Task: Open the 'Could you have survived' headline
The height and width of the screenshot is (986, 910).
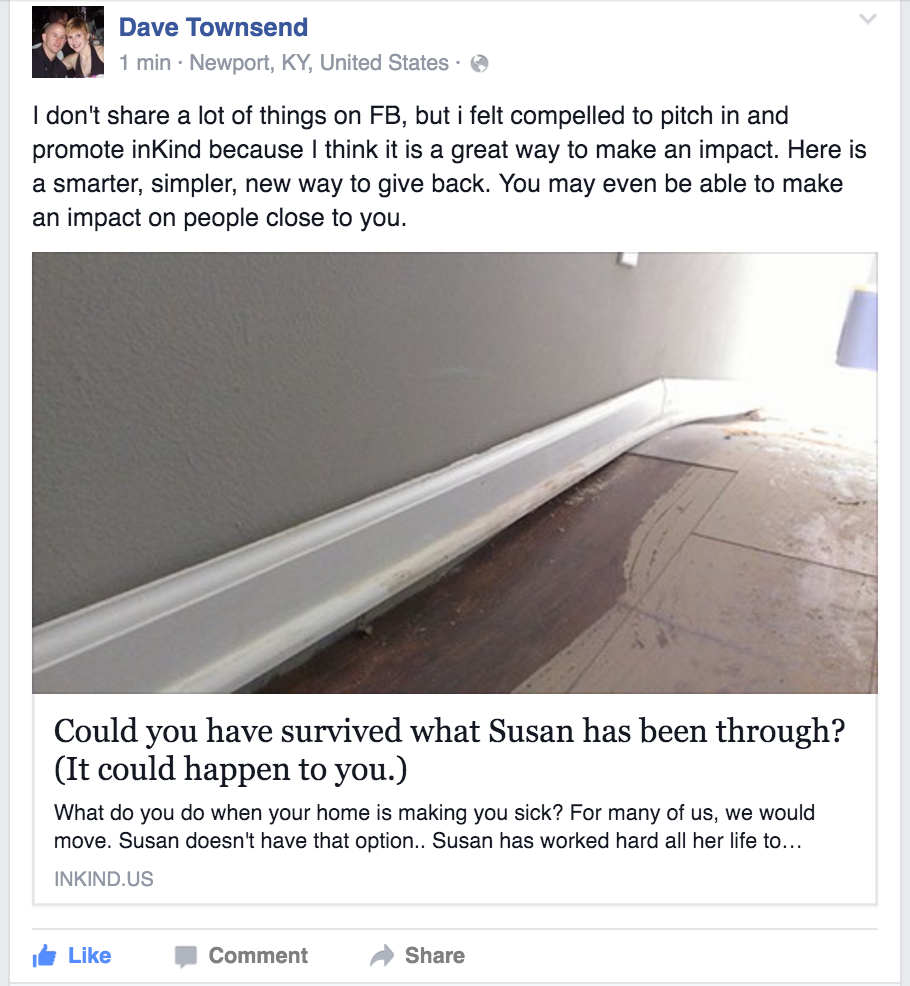Action: [x=449, y=731]
